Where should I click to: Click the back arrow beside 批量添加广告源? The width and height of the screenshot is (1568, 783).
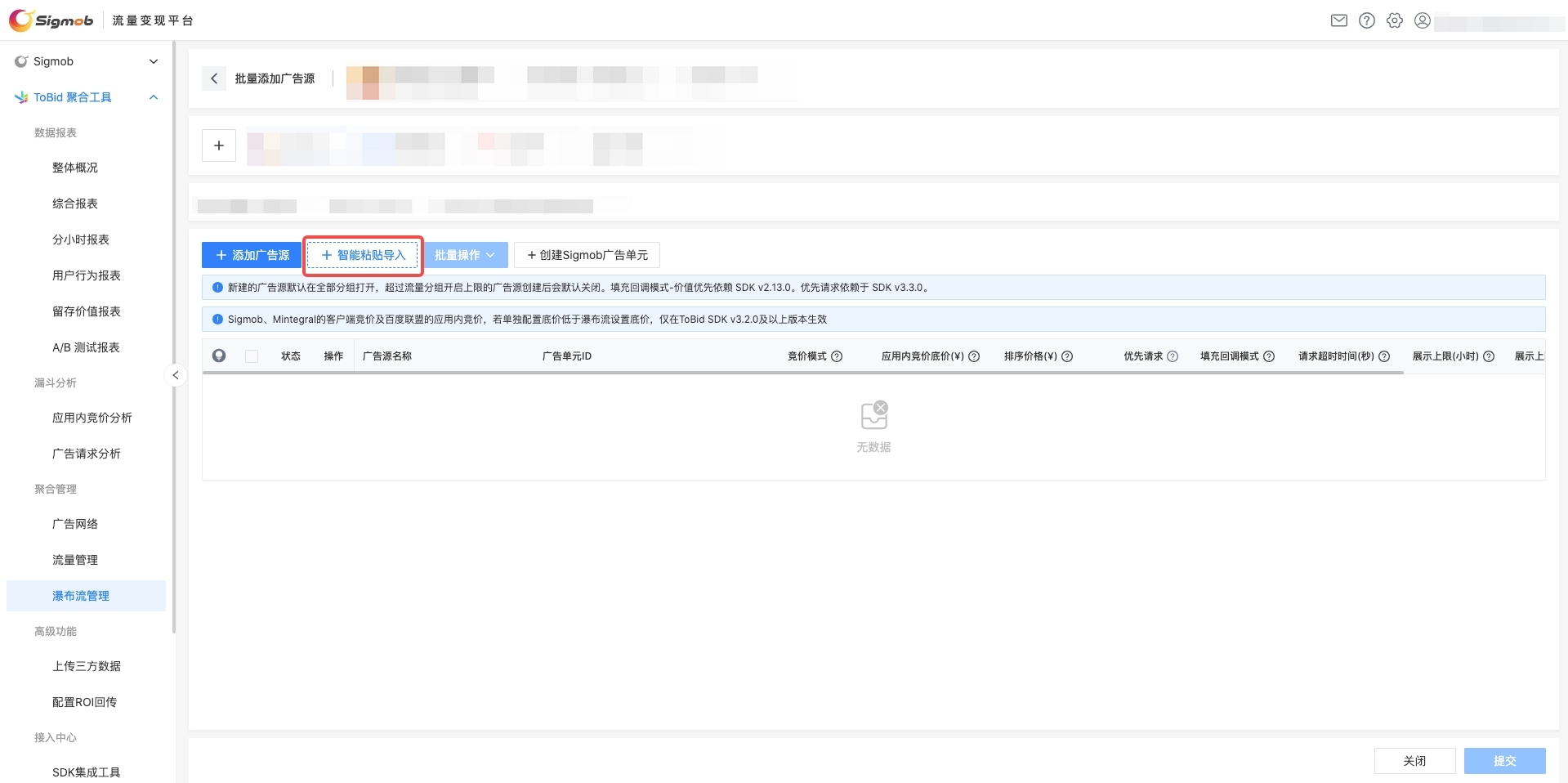pyautogui.click(x=214, y=78)
